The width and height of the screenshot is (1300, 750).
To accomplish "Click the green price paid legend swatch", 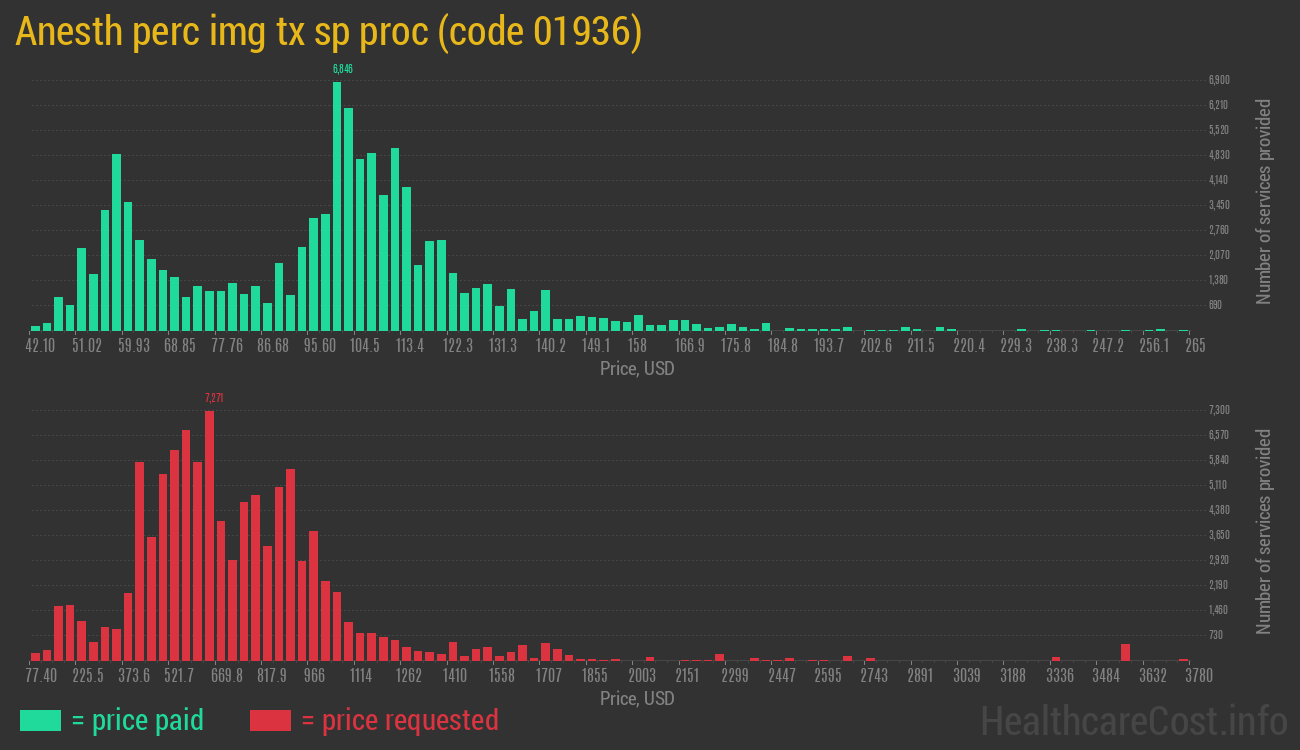I will [x=40, y=720].
